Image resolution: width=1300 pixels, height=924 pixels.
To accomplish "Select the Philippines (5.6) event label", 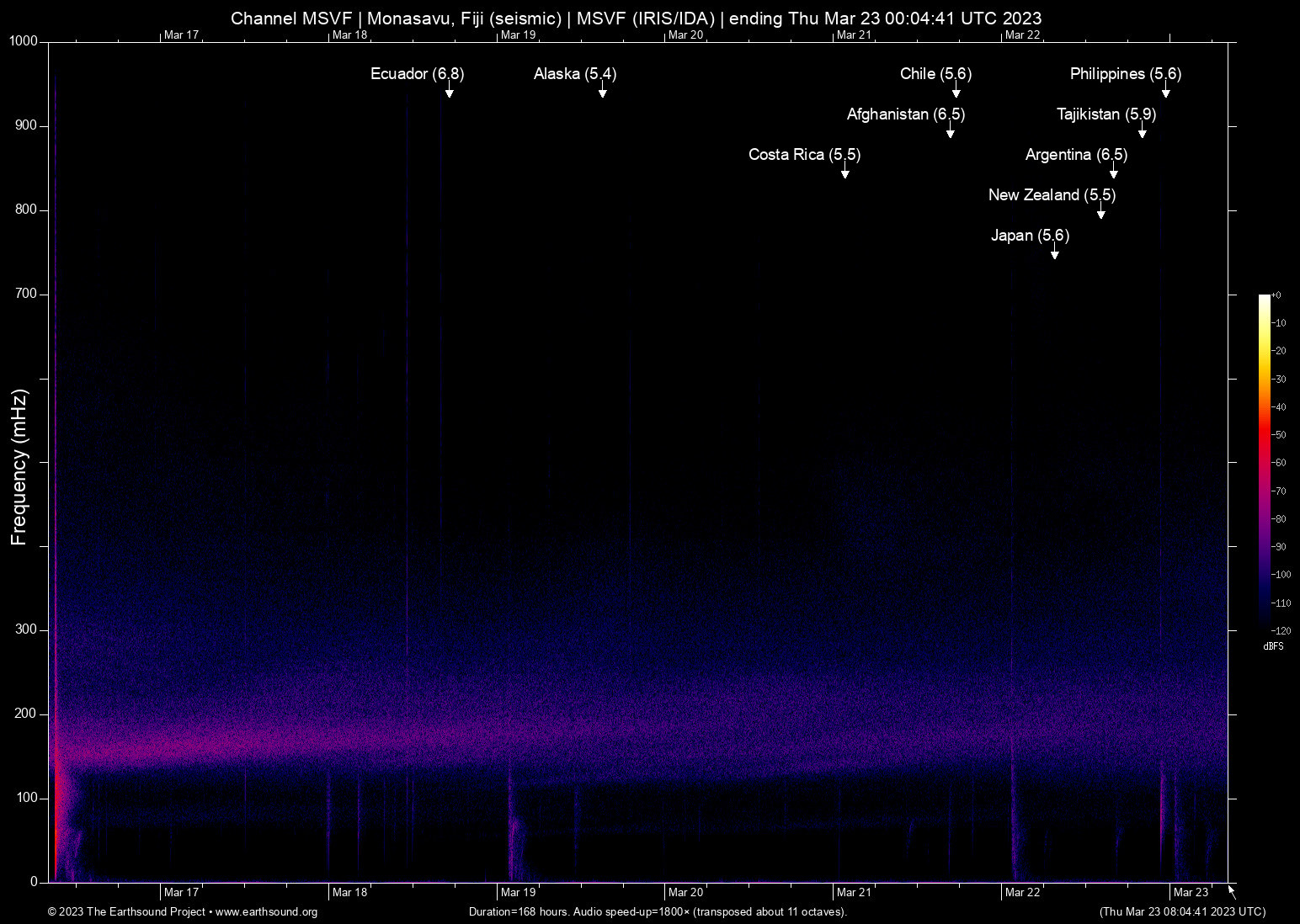I will coord(1125,74).
